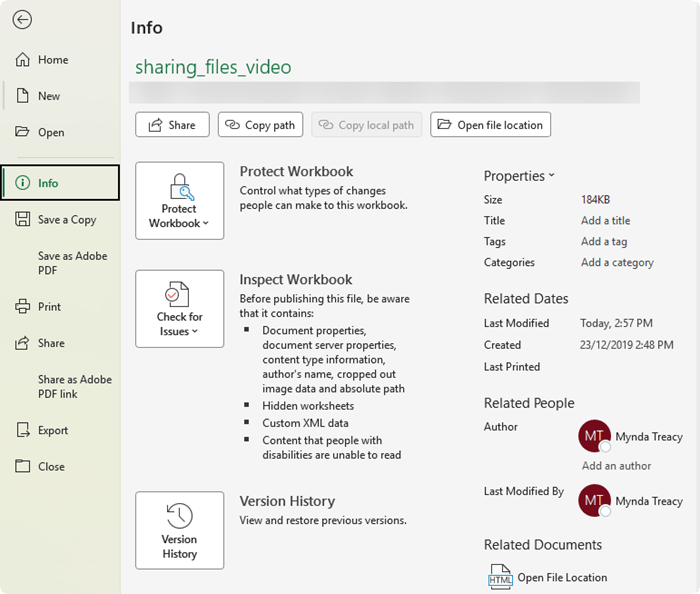
Task: Click the Author MT avatar
Action: 594,436
